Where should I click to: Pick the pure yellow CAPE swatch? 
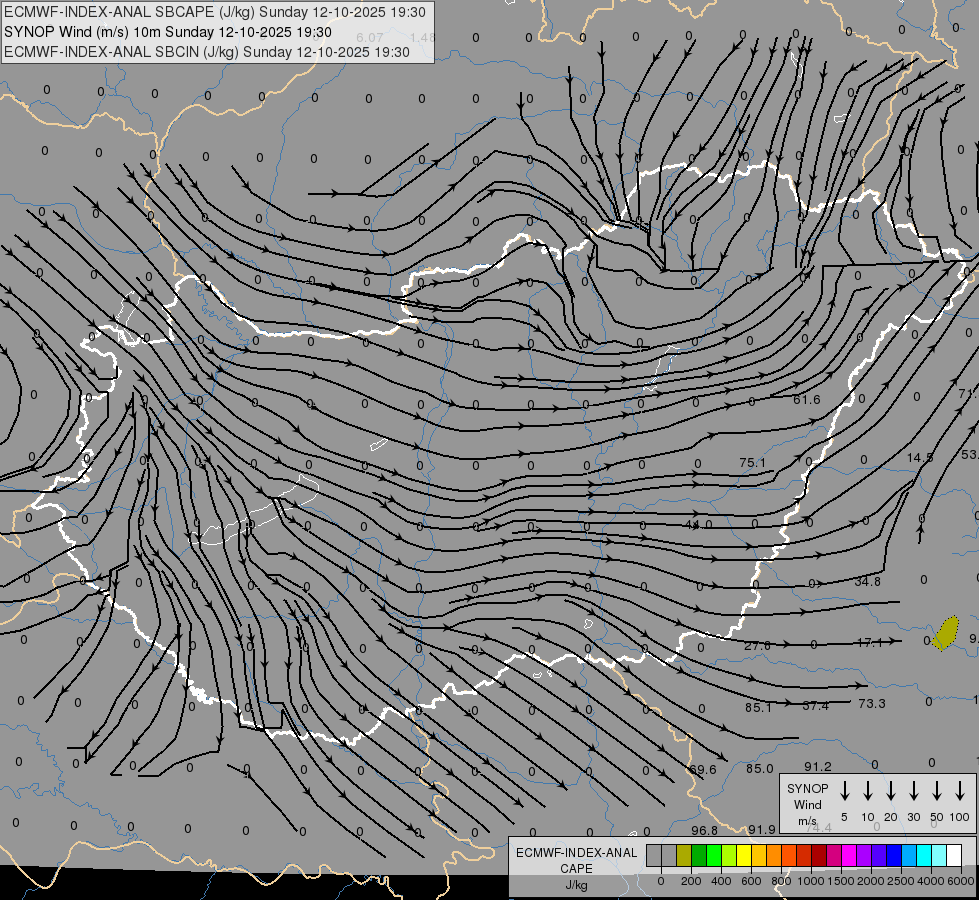[x=744, y=855]
